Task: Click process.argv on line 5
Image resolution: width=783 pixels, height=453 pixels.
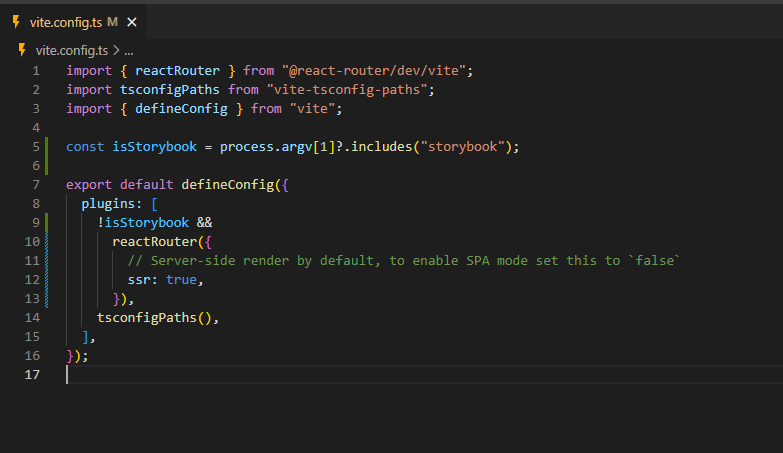Action: [266, 147]
